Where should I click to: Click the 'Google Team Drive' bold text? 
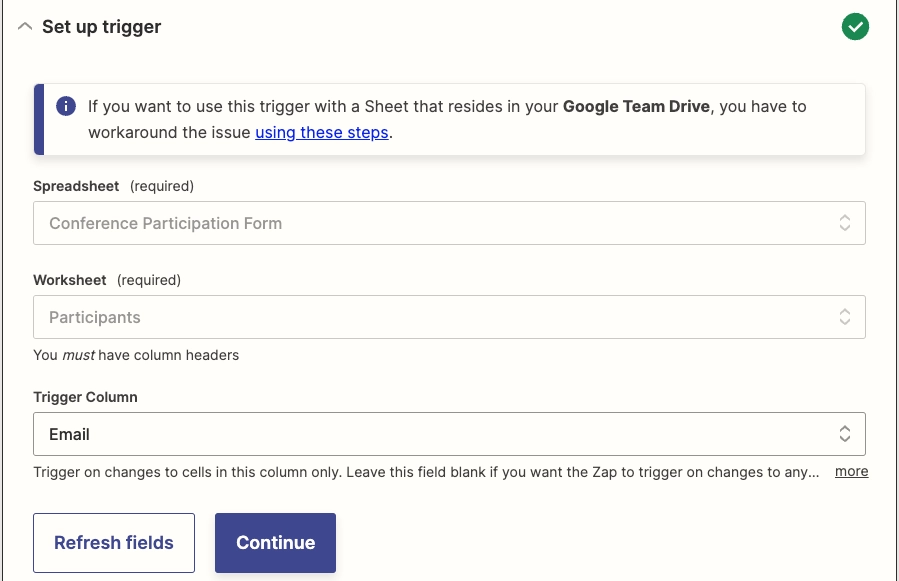tap(636, 107)
